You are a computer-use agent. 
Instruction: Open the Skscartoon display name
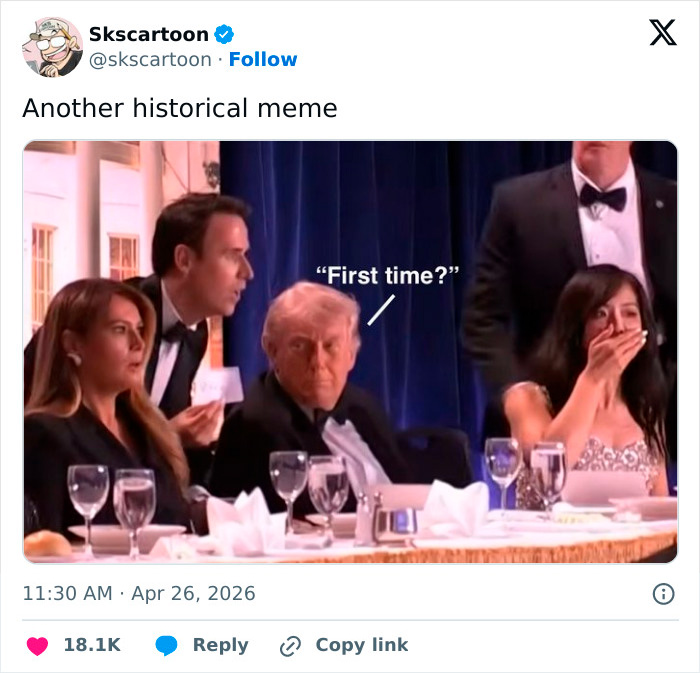point(149,35)
